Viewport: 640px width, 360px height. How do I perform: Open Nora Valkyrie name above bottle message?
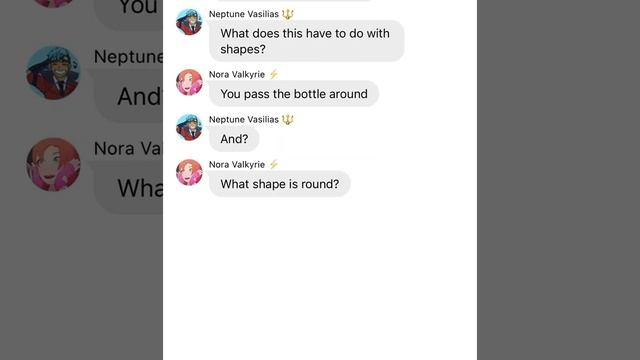(237, 74)
